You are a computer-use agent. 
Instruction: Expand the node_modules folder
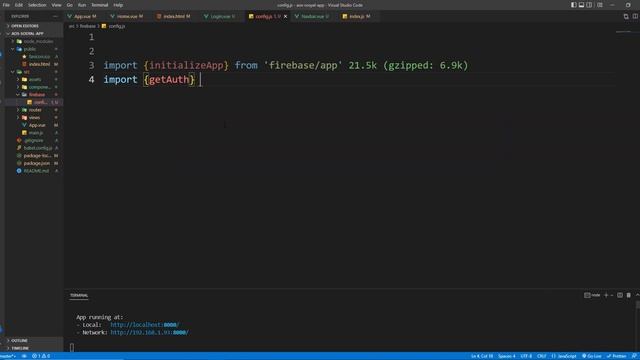[35, 41]
